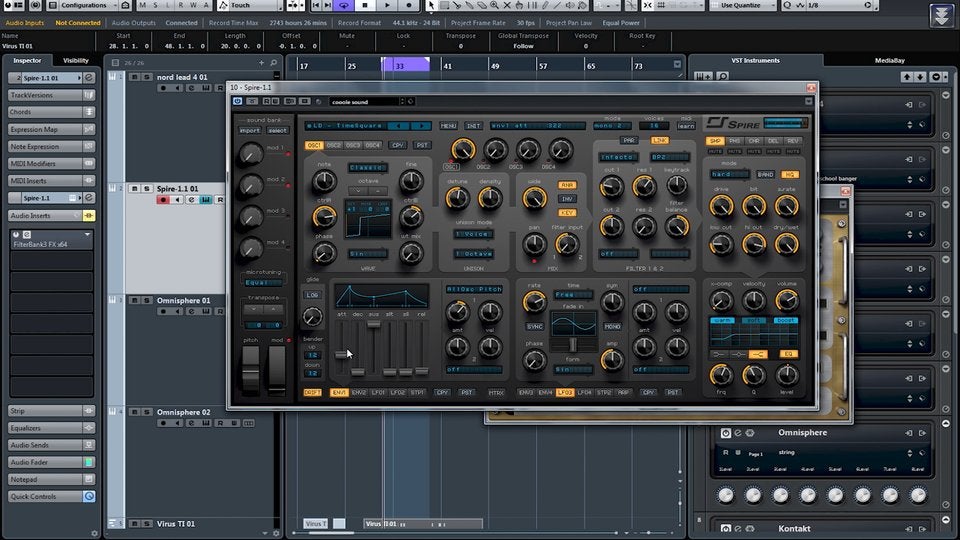The image size is (960, 540).
Task: Toggle the LFO SYNC button in Spire
Action: click(x=534, y=327)
